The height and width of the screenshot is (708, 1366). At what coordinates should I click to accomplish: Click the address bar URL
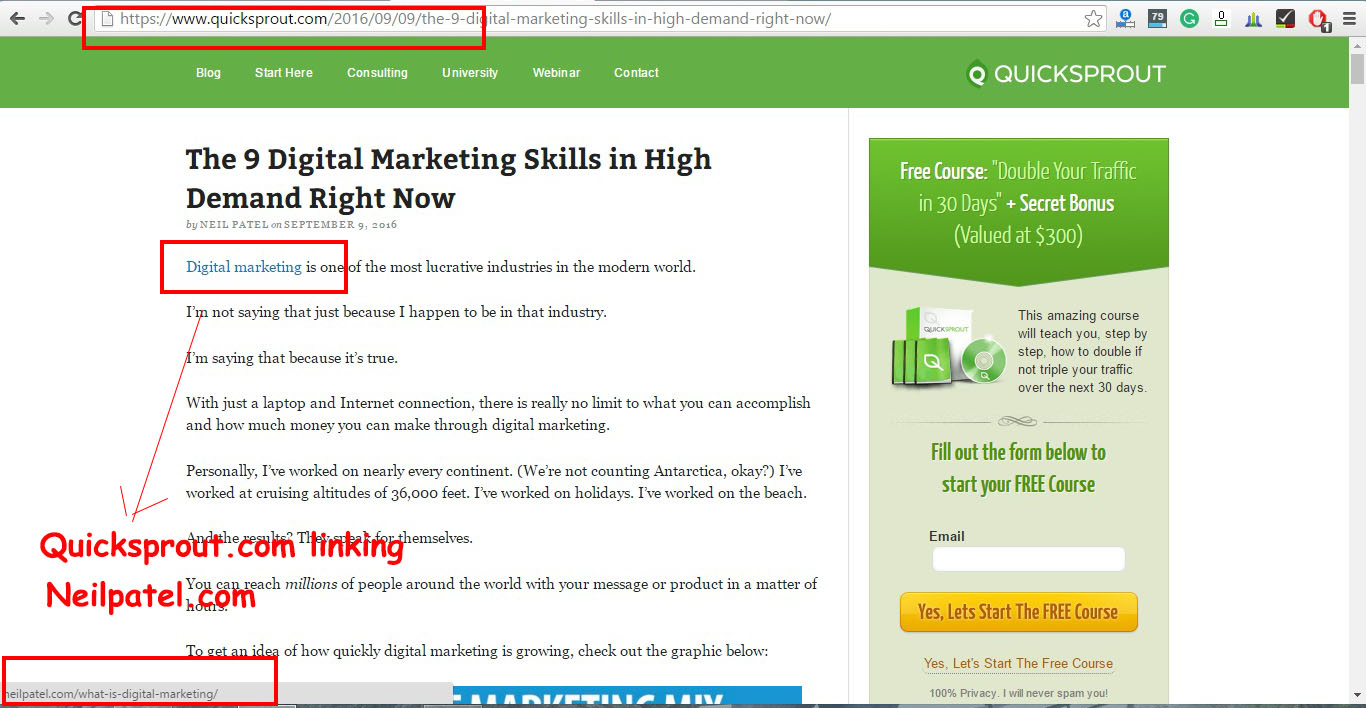point(475,19)
